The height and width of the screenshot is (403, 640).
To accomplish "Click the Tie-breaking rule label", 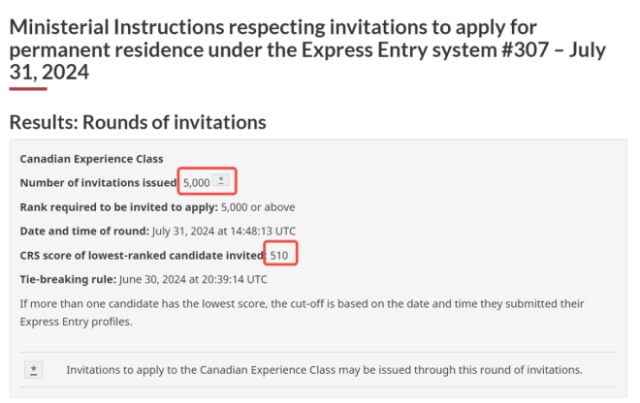I will pos(68,279).
